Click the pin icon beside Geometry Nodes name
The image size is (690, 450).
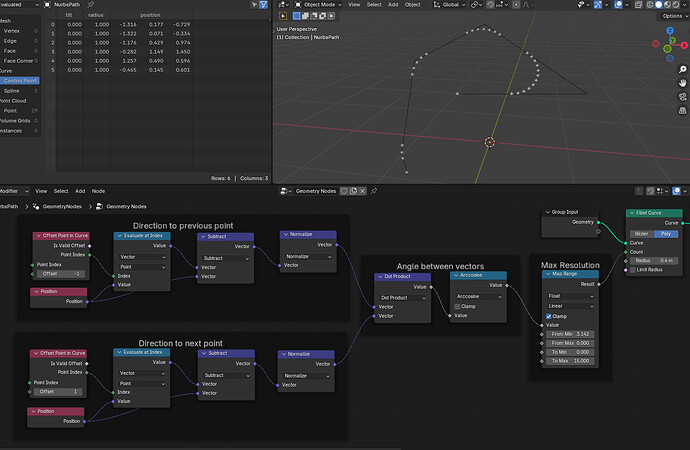[x=374, y=191]
